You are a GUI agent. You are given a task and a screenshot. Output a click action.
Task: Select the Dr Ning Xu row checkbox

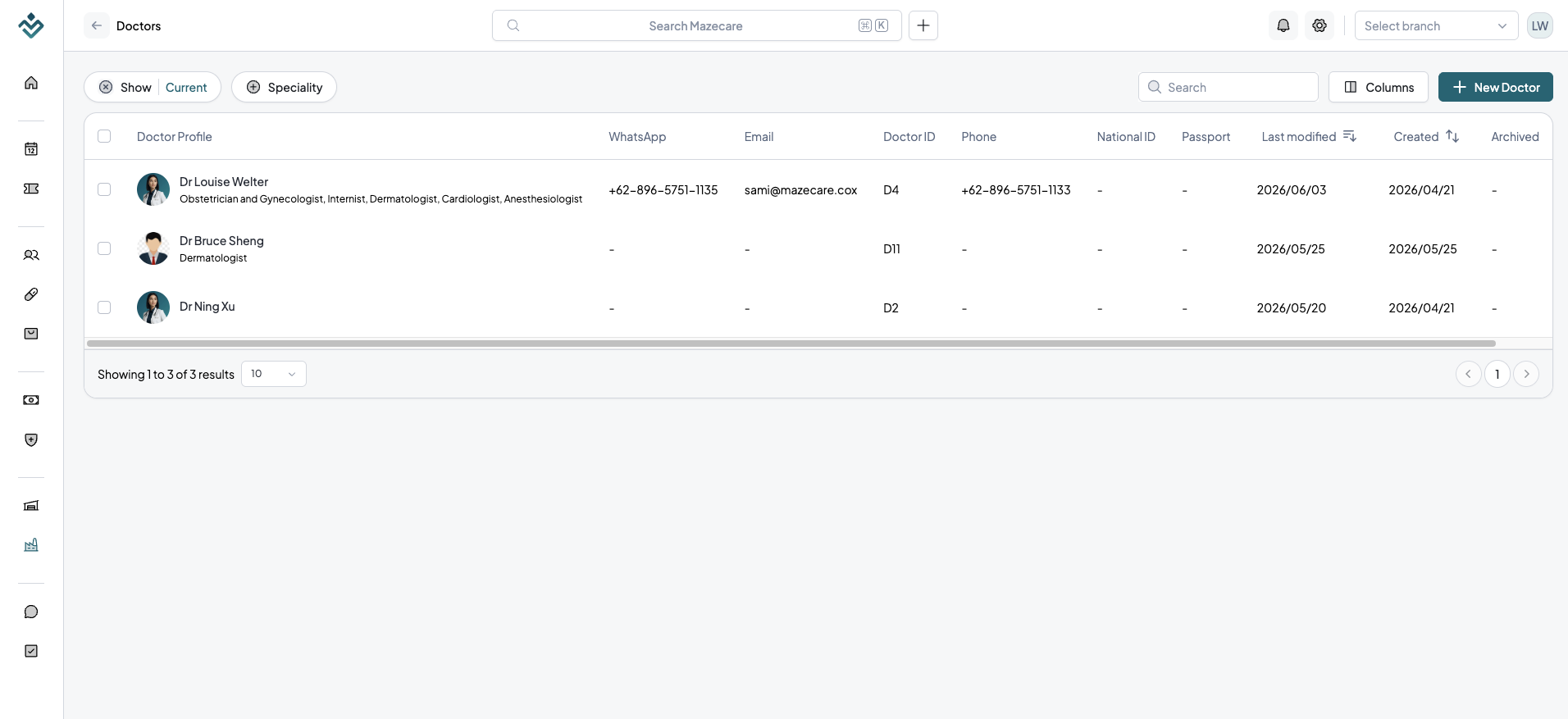104,307
